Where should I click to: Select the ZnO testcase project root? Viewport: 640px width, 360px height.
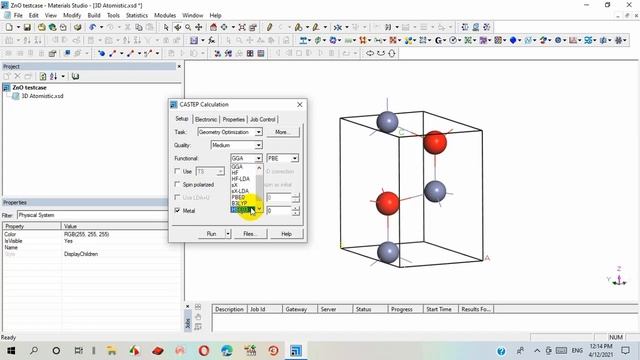[x=29, y=87]
